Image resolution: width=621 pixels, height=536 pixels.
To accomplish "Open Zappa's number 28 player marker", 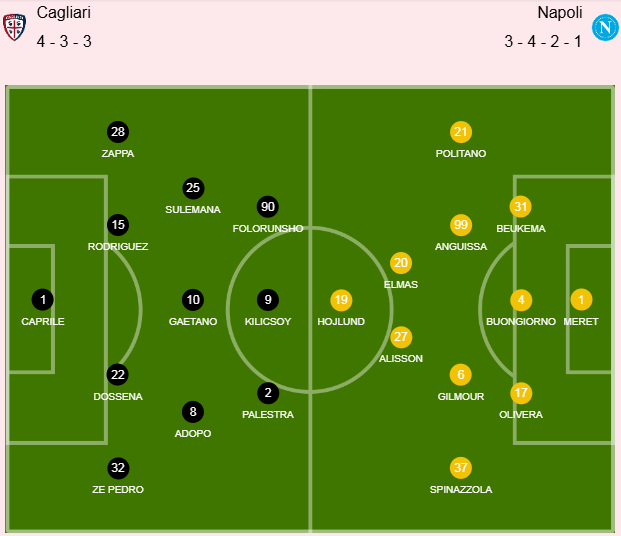I will pyautogui.click(x=118, y=132).
